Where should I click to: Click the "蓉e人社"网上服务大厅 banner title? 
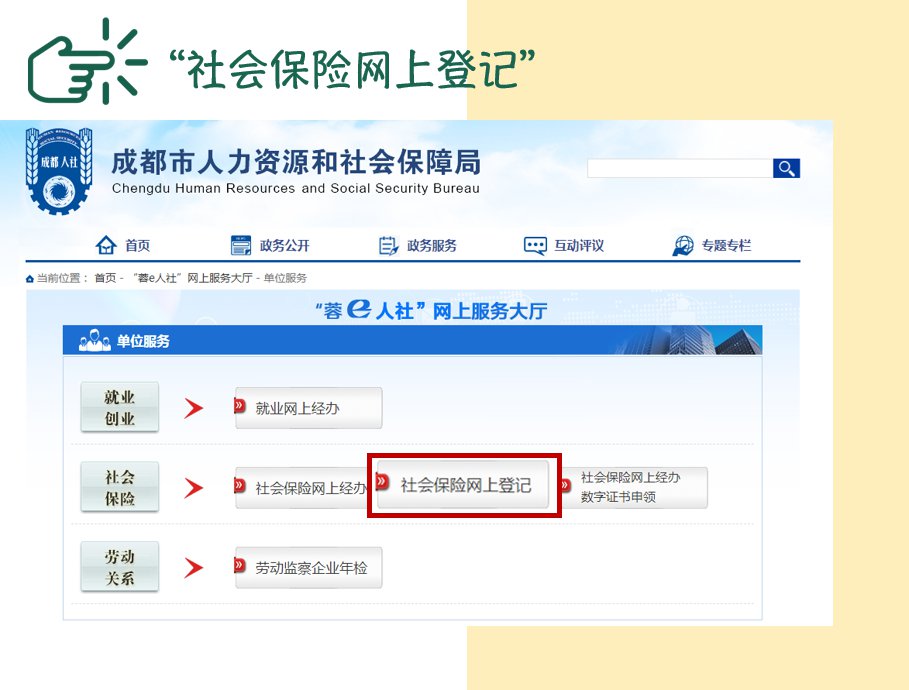point(431,310)
